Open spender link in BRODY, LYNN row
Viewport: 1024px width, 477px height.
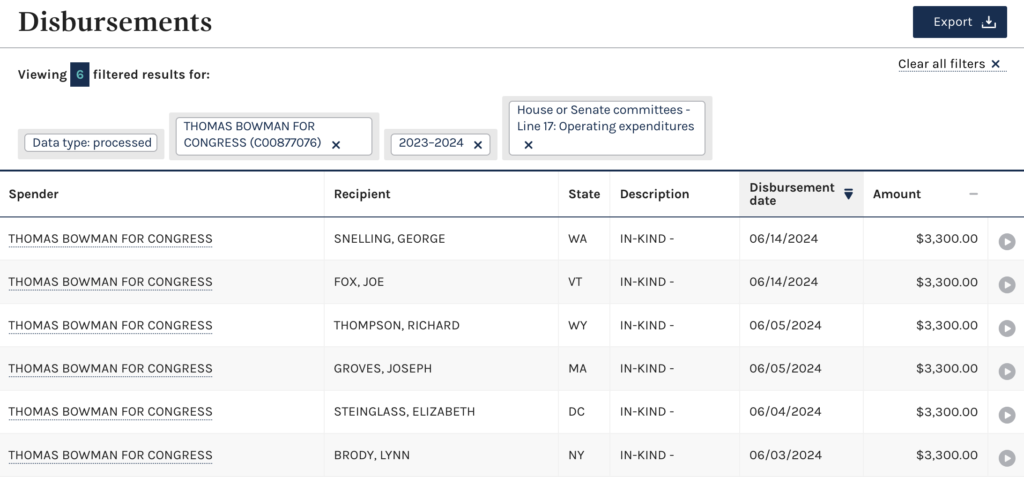coord(110,455)
